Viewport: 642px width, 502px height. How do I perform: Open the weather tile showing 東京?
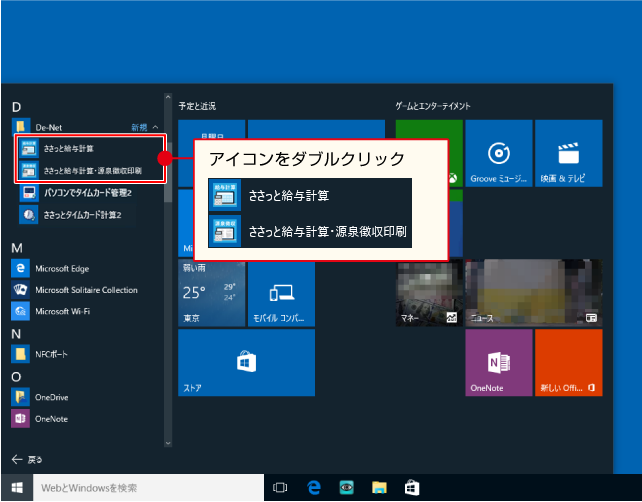point(212,293)
